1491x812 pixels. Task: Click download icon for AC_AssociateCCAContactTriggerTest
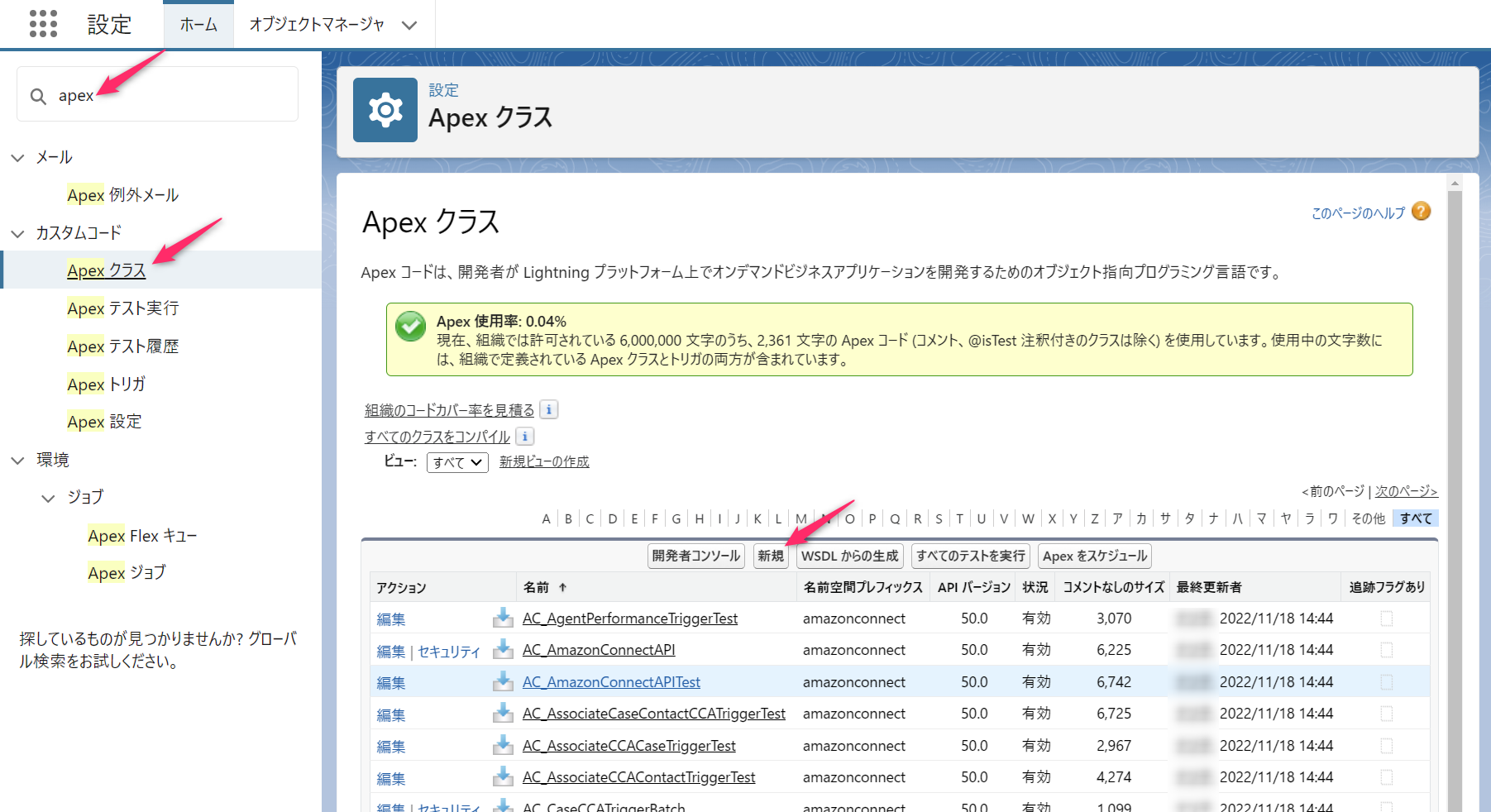503,776
